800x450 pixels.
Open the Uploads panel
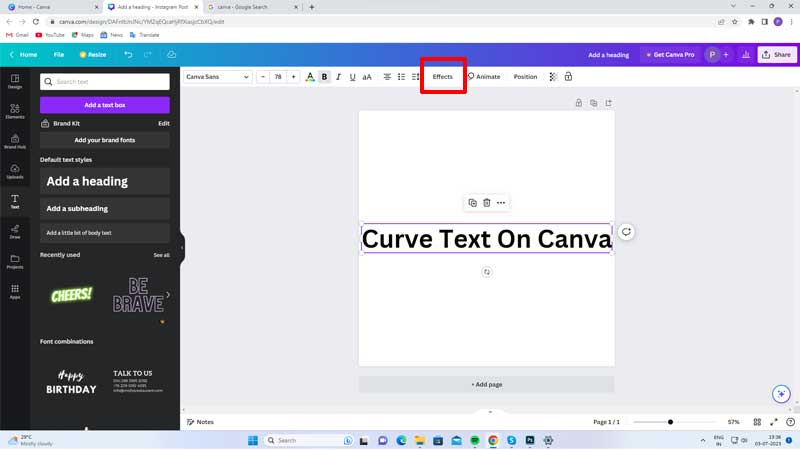click(x=15, y=171)
